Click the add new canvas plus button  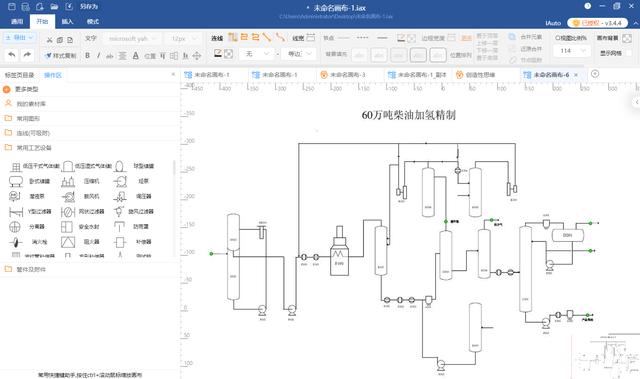595,73
